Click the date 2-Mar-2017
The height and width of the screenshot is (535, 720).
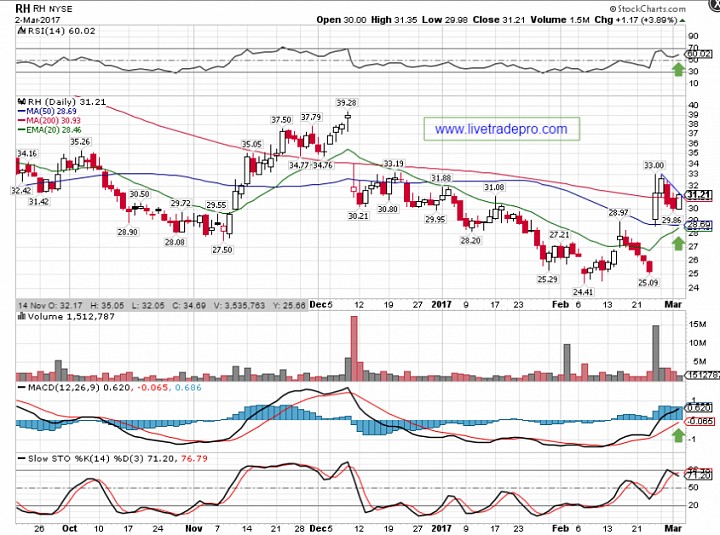[37, 20]
